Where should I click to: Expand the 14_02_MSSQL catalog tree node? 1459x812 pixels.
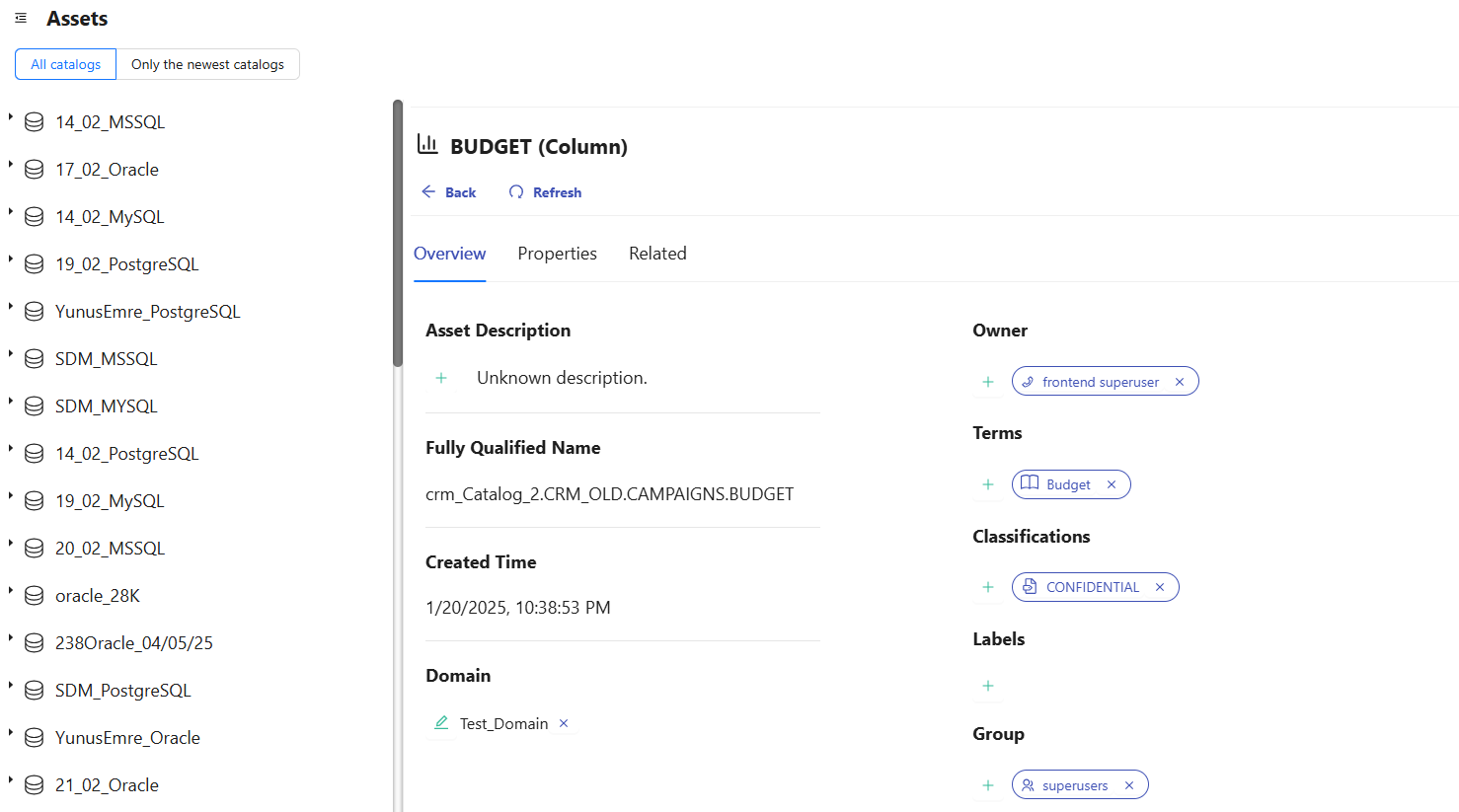[11, 116]
